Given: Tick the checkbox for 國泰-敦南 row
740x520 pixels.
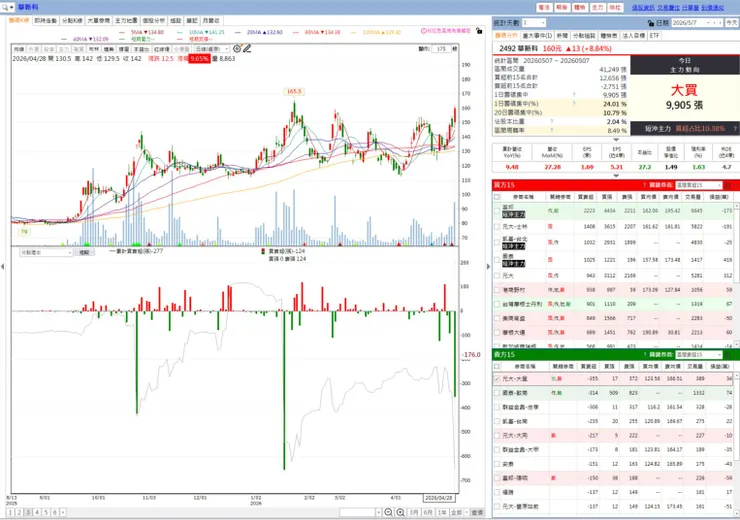Looking at the screenshot, I should (496, 393).
